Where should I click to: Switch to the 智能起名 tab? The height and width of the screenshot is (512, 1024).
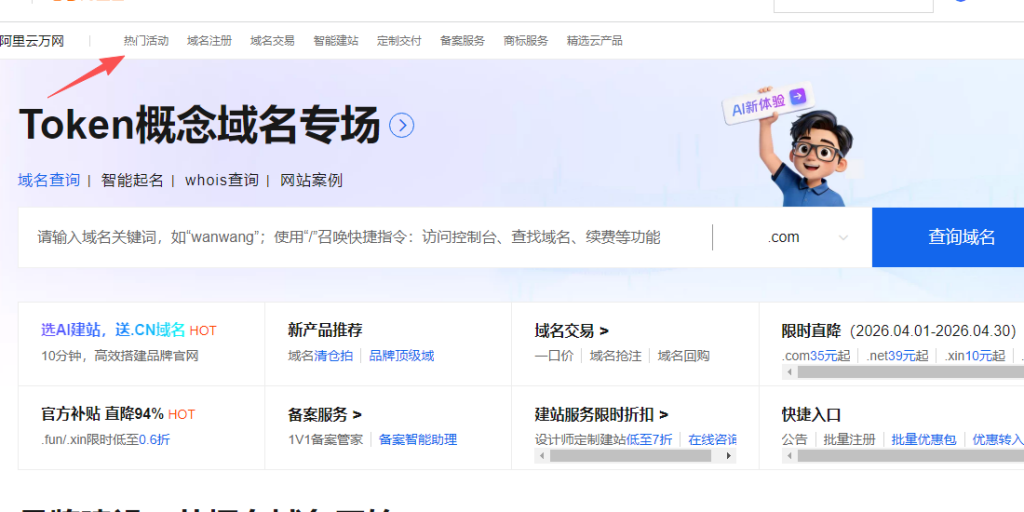click(132, 181)
